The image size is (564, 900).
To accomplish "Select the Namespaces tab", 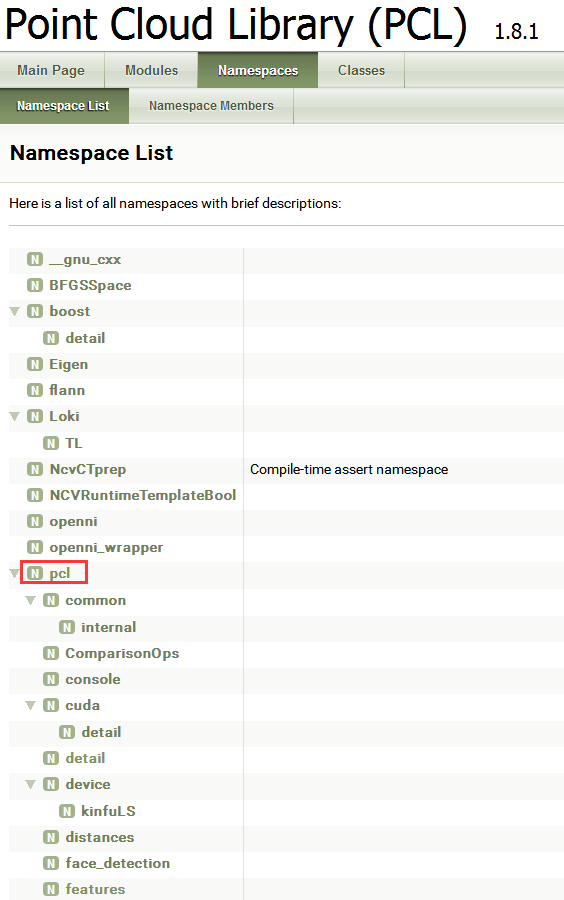I will click(x=258, y=70).
